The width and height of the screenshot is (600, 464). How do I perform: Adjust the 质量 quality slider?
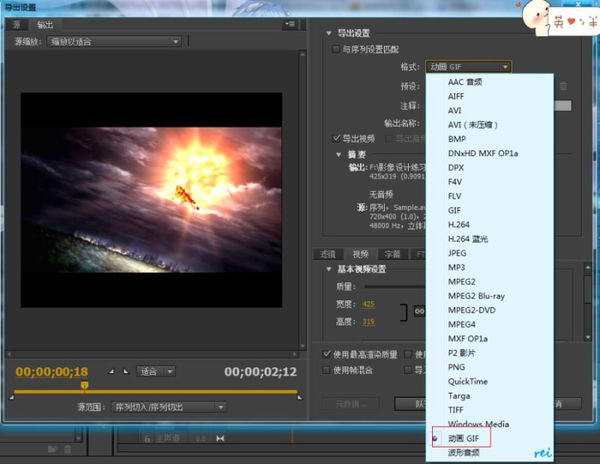395,286
